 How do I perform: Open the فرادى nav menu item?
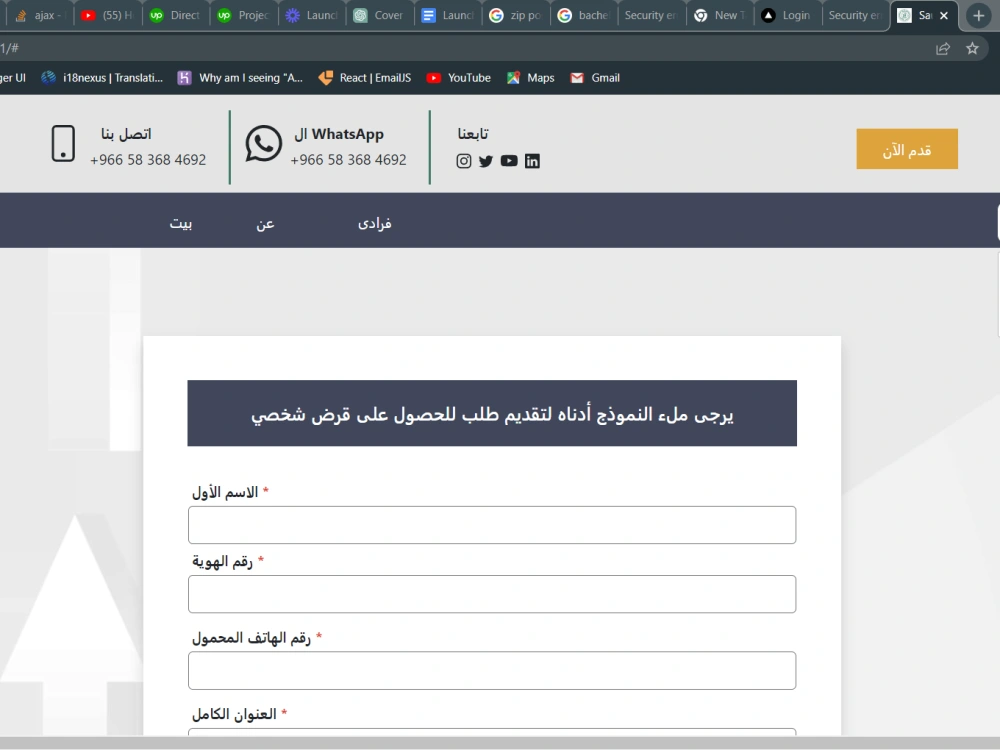click(375, 223)
